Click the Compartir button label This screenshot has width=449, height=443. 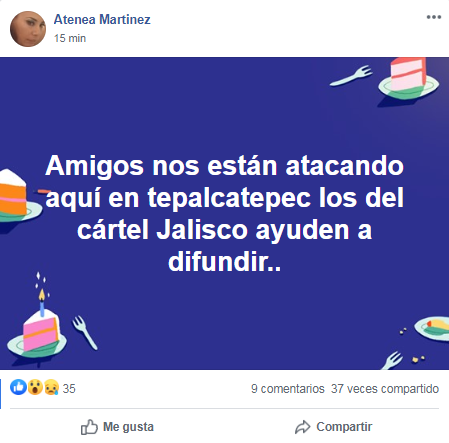[x=344, y=427]
